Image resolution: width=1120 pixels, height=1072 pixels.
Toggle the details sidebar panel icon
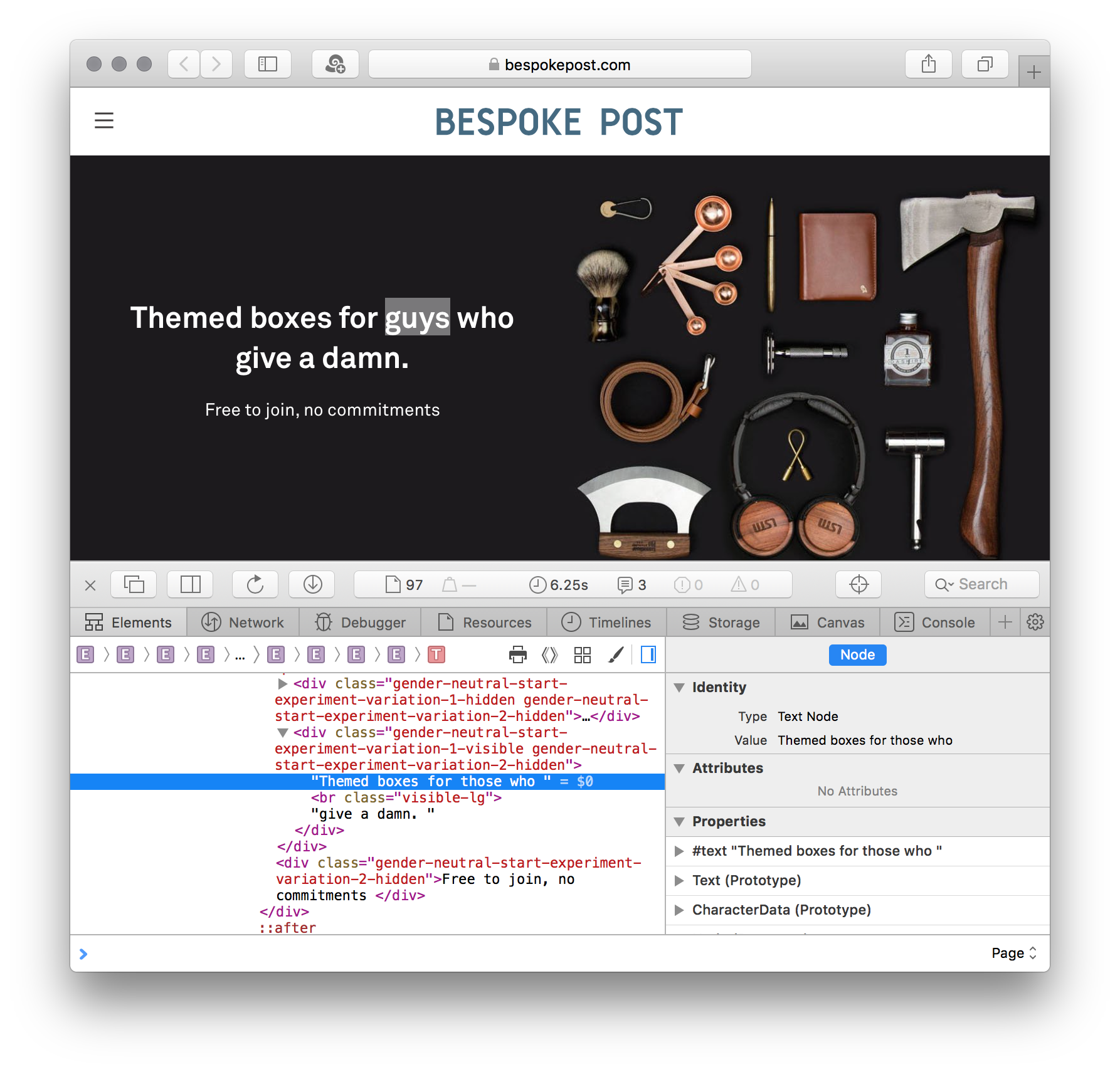tap(648, 655)
